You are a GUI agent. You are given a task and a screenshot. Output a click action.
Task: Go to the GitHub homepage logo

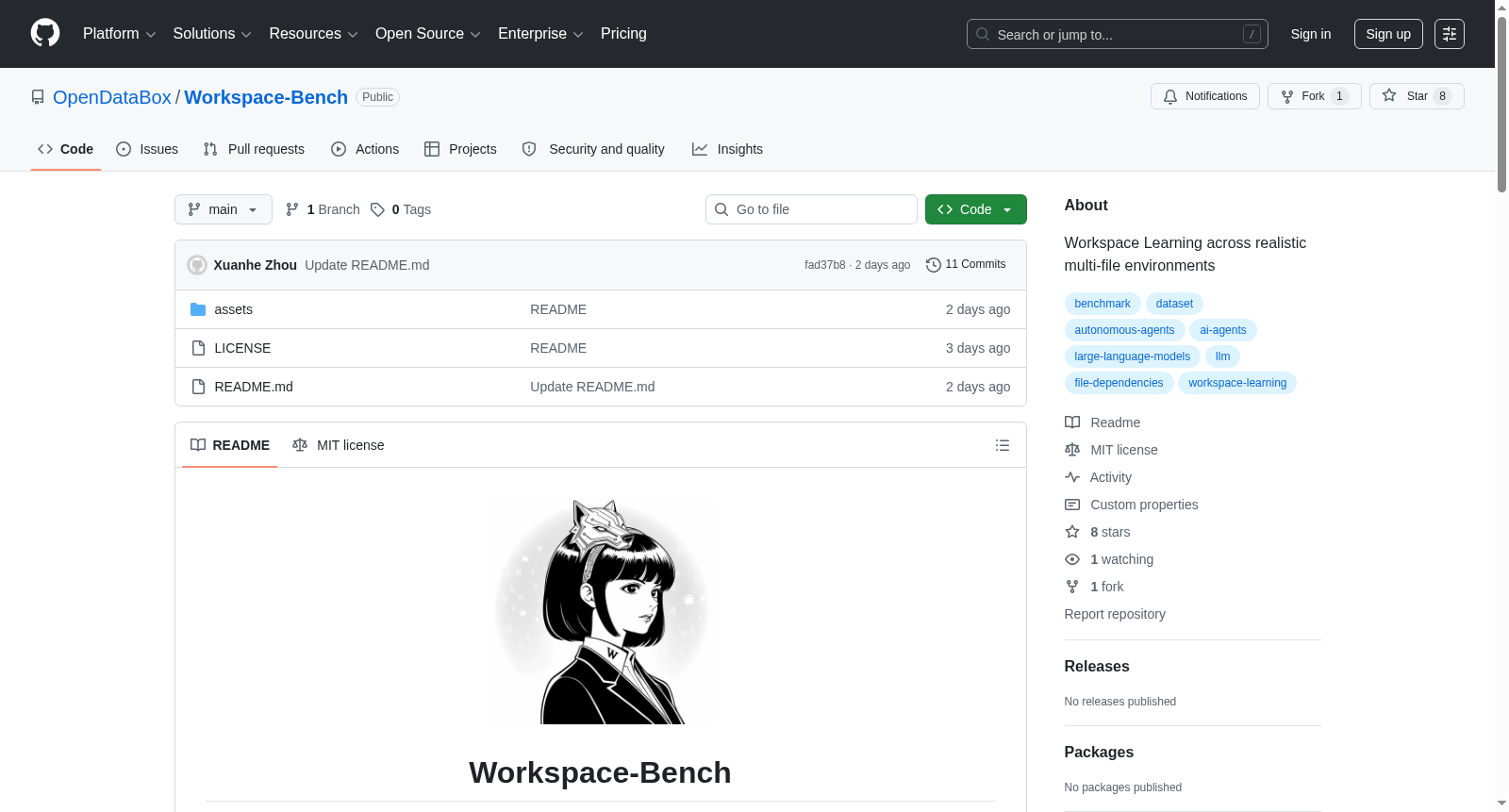45,33
